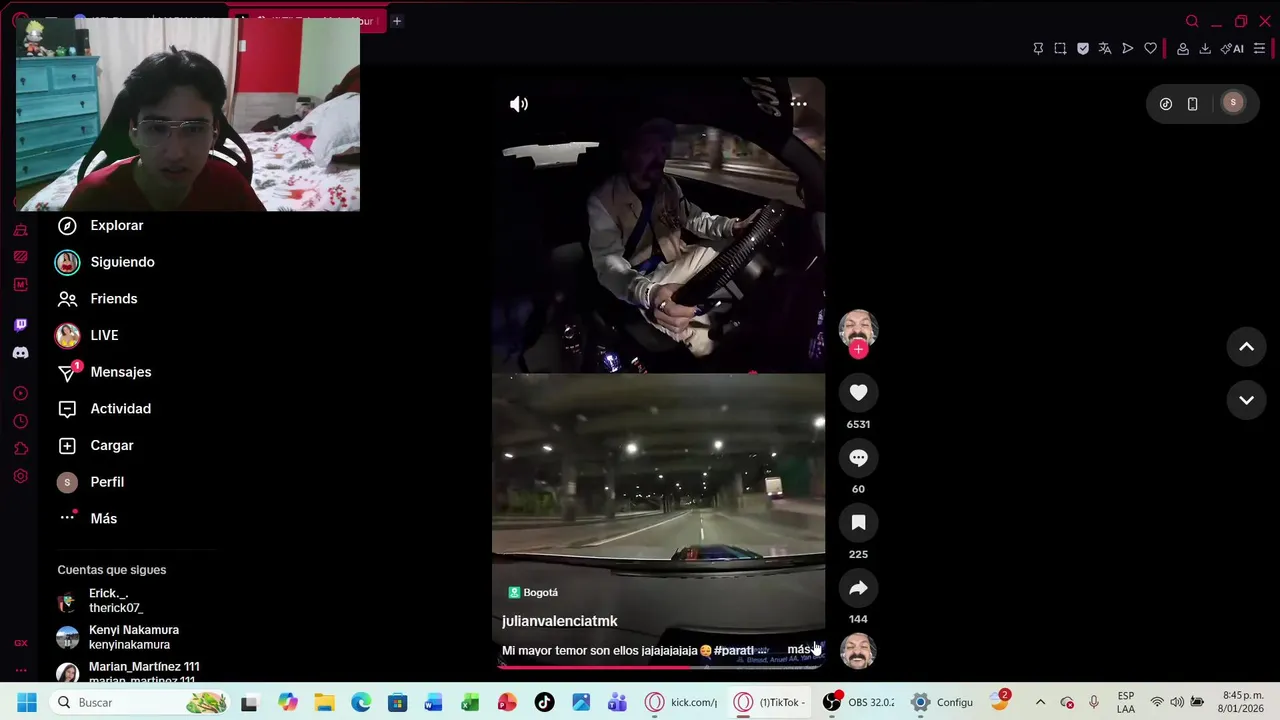Switch to OBS 32.0 in taskbar
Screen dimensions: 1280x720
pyautogui.click(x=859, y=703)
